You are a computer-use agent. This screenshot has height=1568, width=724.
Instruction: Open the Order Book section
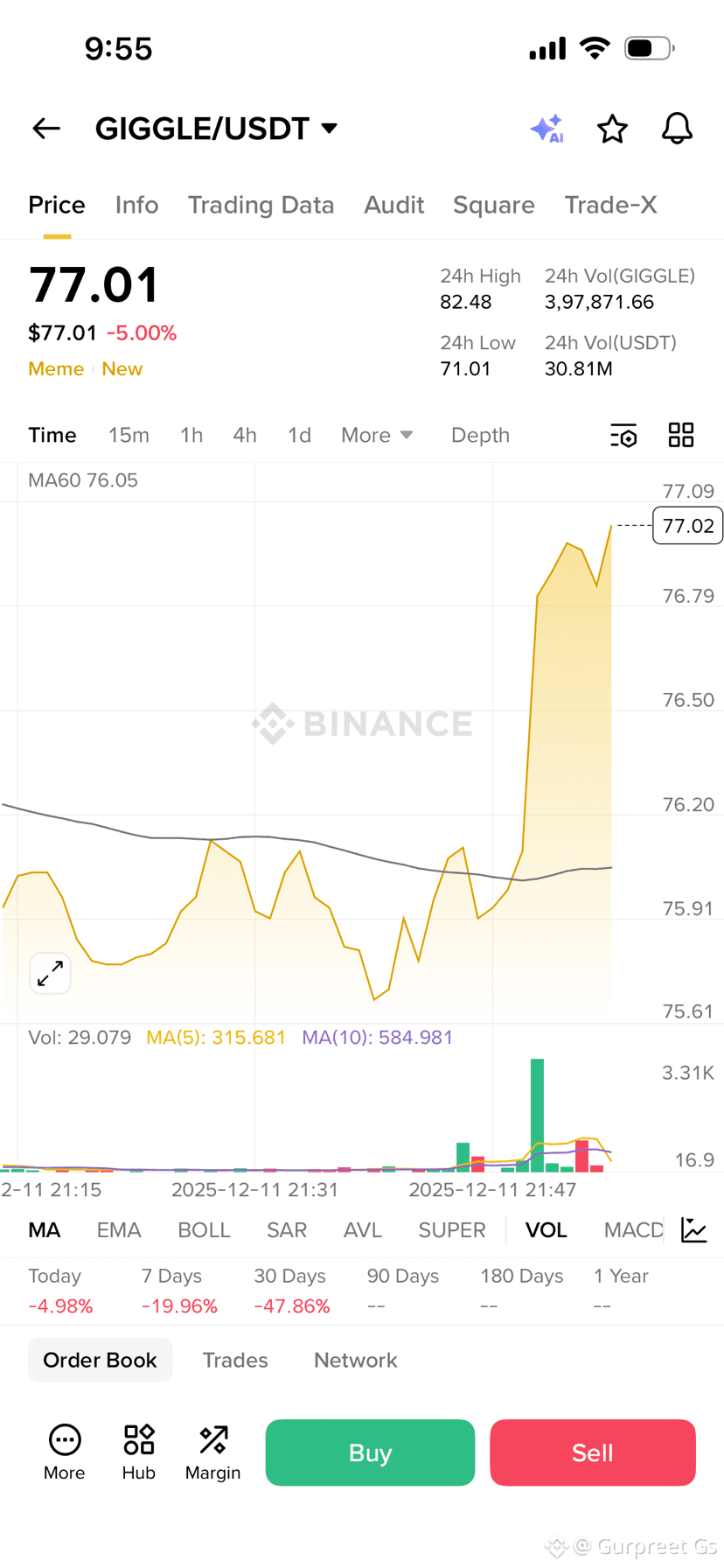pos(100,1360)
